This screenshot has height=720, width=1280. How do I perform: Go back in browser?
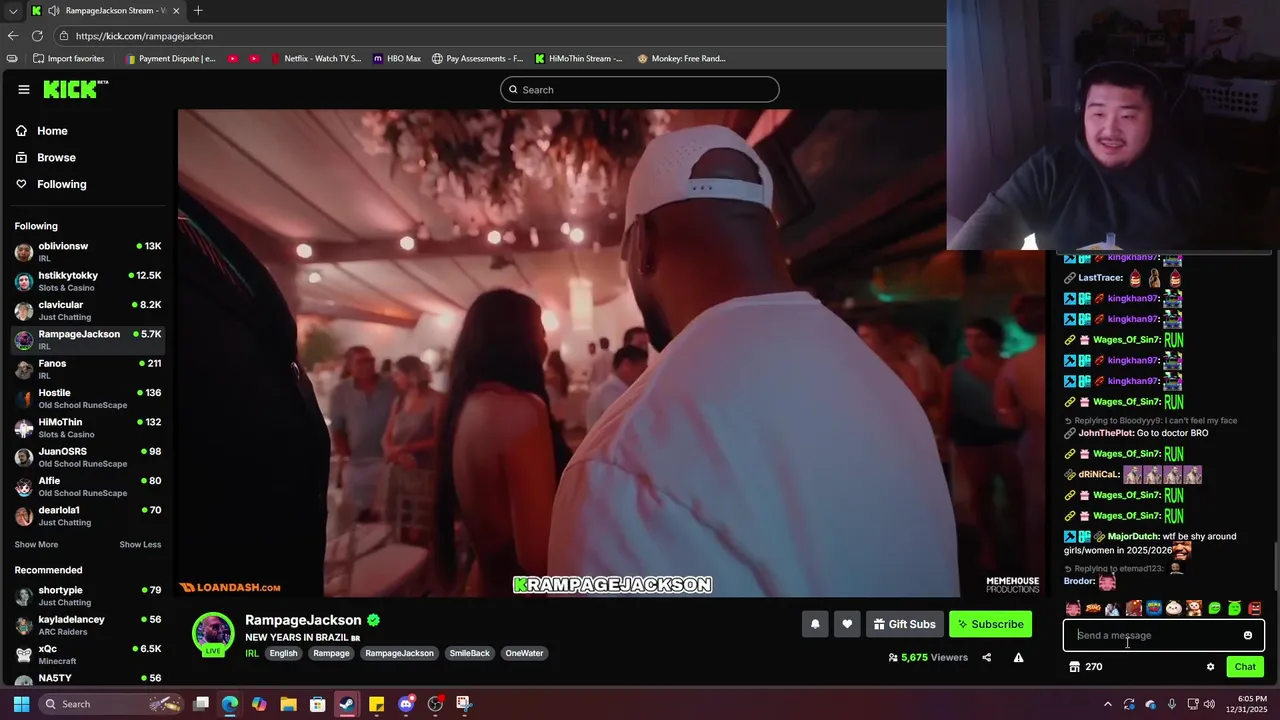(13, 36)
